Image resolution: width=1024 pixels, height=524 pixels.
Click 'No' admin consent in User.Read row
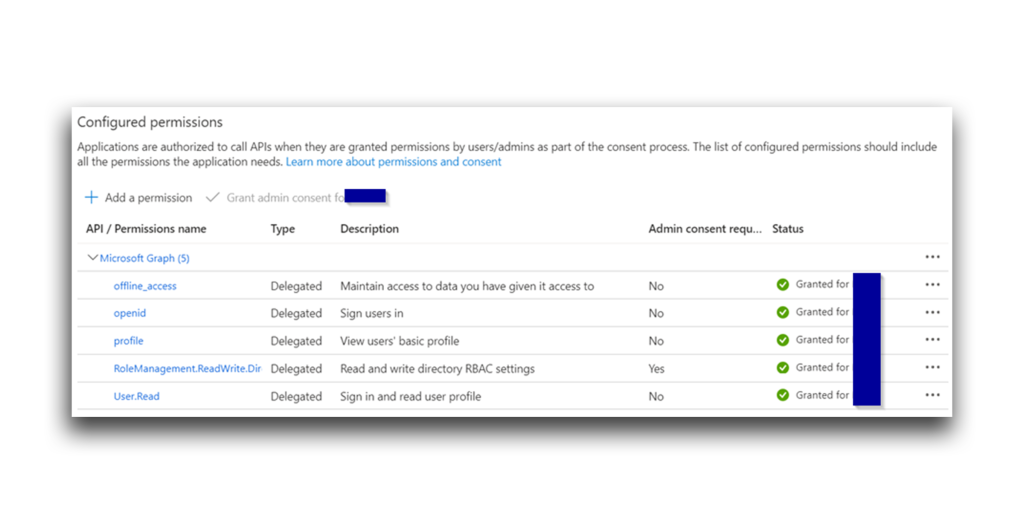(x=656, y=396)
